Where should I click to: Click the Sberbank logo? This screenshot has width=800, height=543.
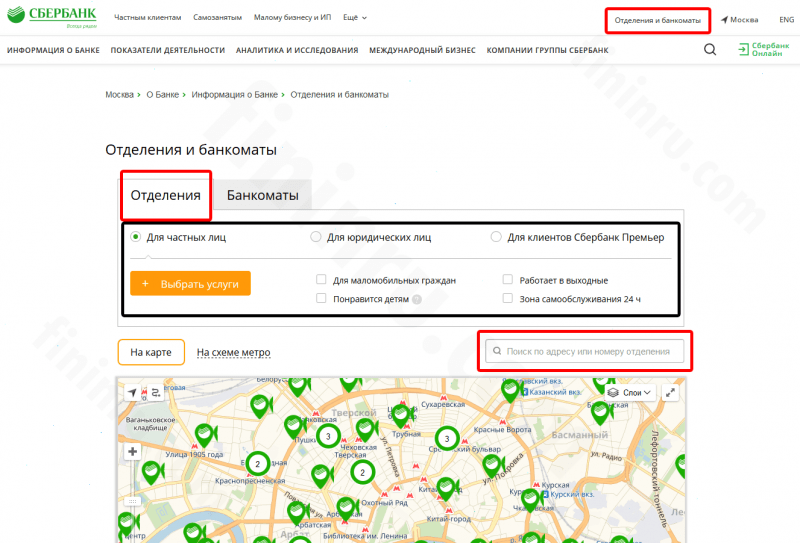[52, 17]
